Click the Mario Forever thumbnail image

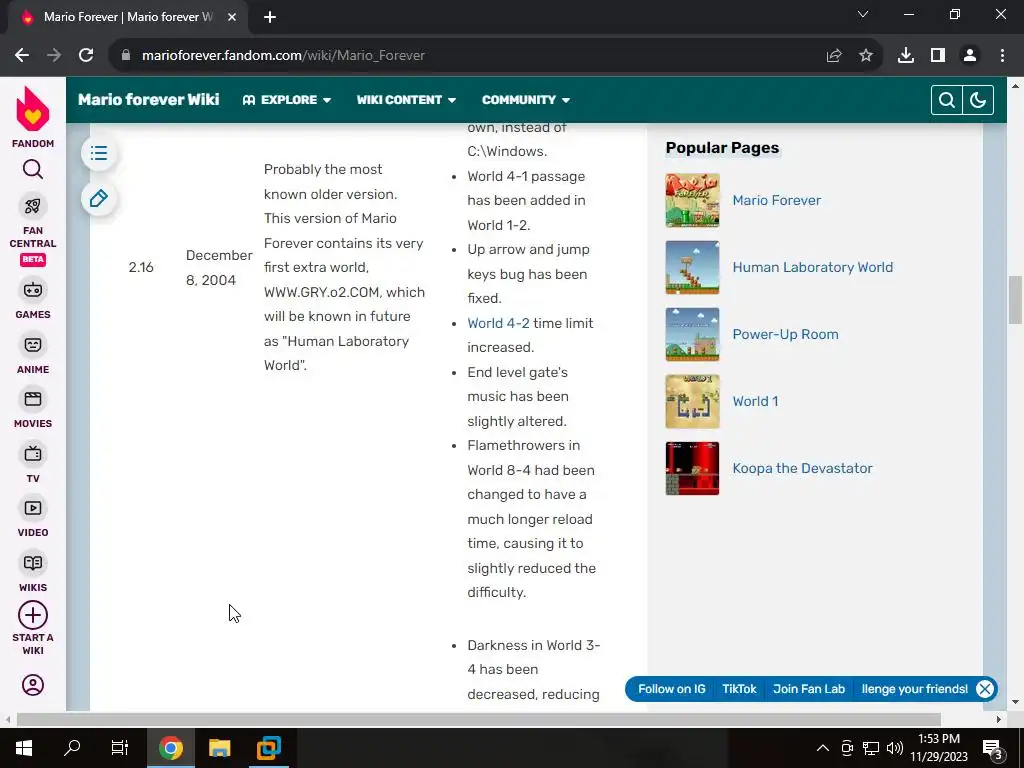click(x=692, y=200)
